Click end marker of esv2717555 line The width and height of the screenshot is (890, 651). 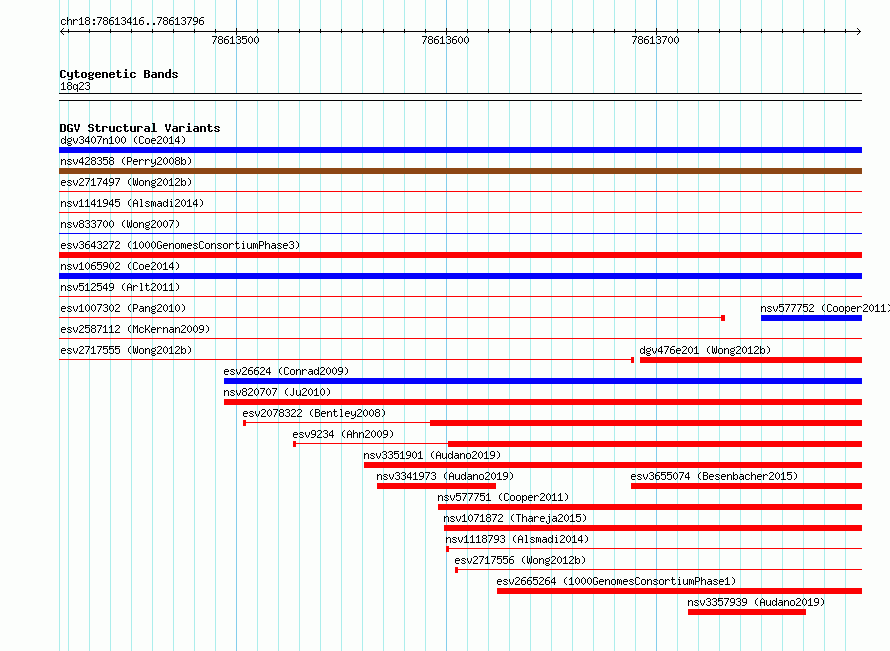(x=632, y=360)
